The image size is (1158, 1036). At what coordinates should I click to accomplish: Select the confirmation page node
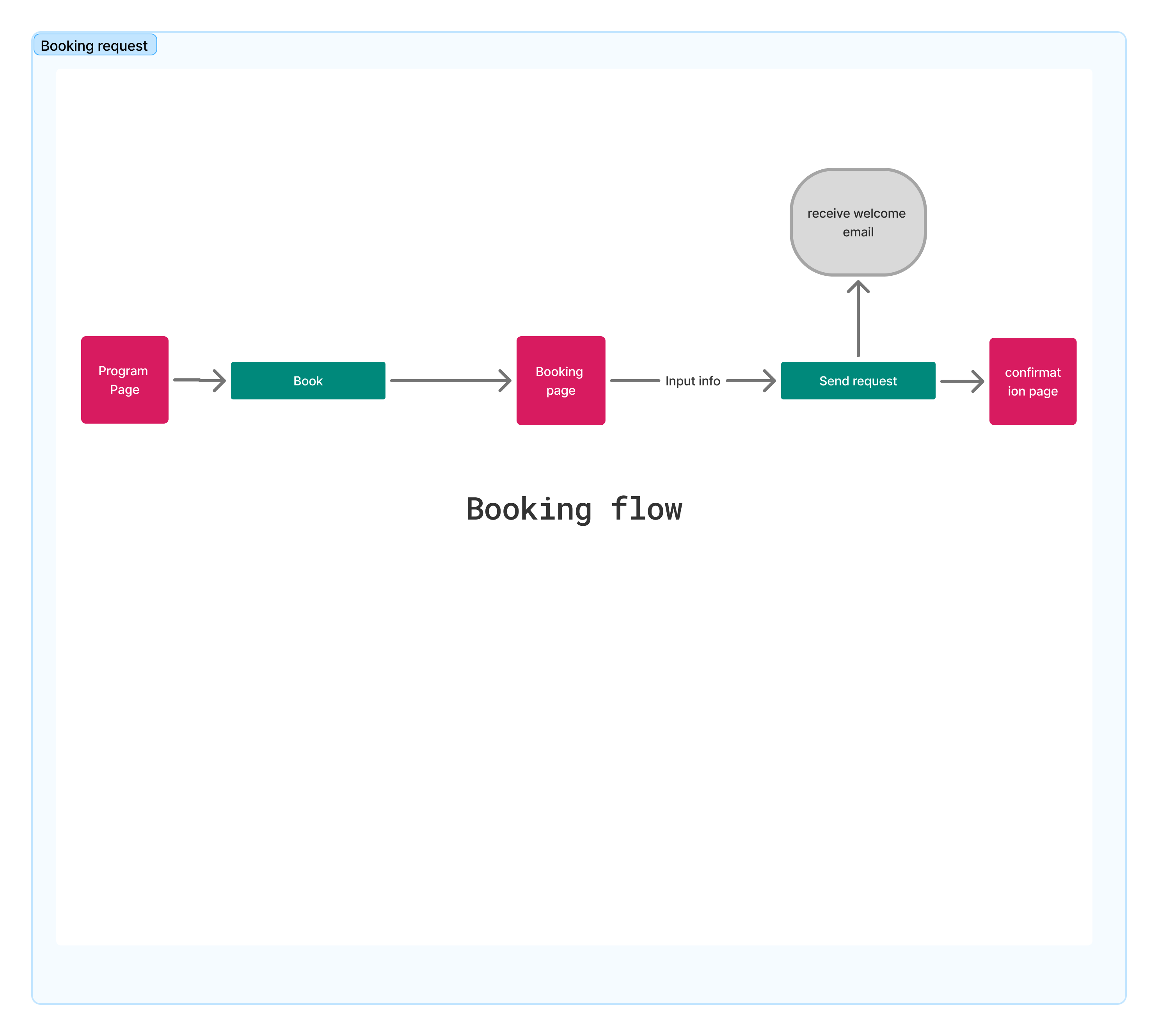click(1033, 381)
